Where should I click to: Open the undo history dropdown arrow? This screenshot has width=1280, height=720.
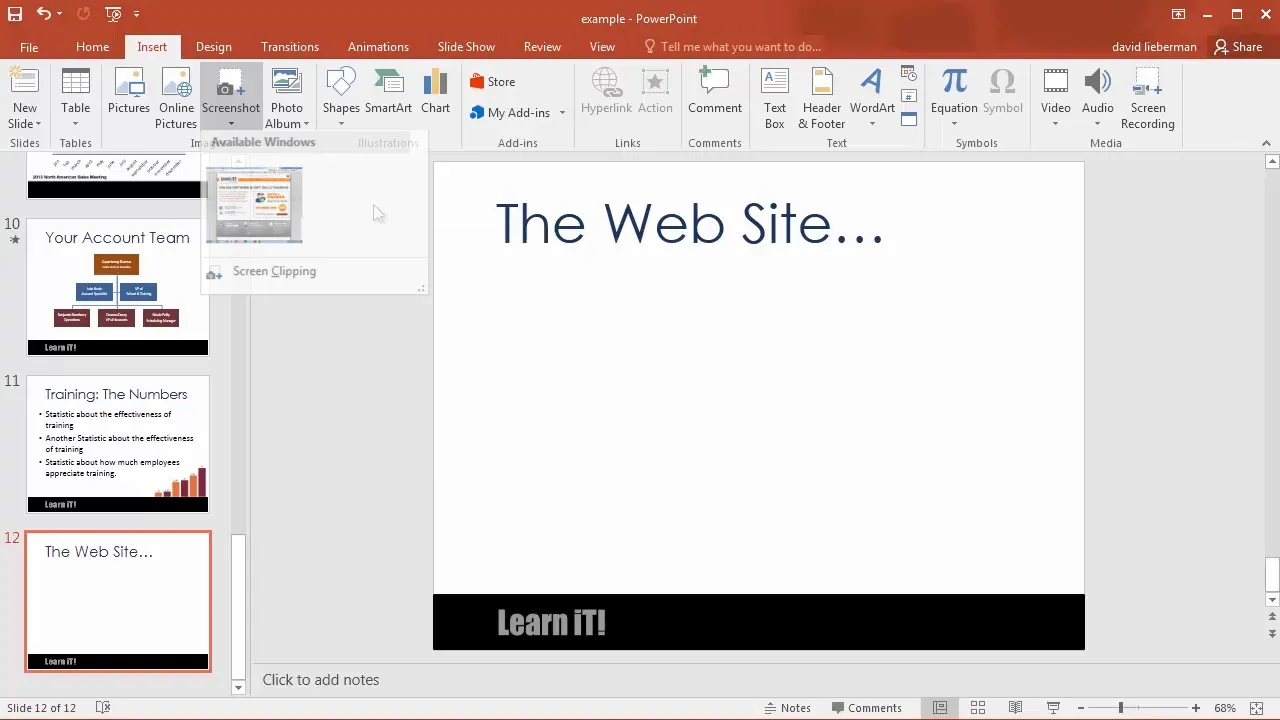tap(60, 14)
